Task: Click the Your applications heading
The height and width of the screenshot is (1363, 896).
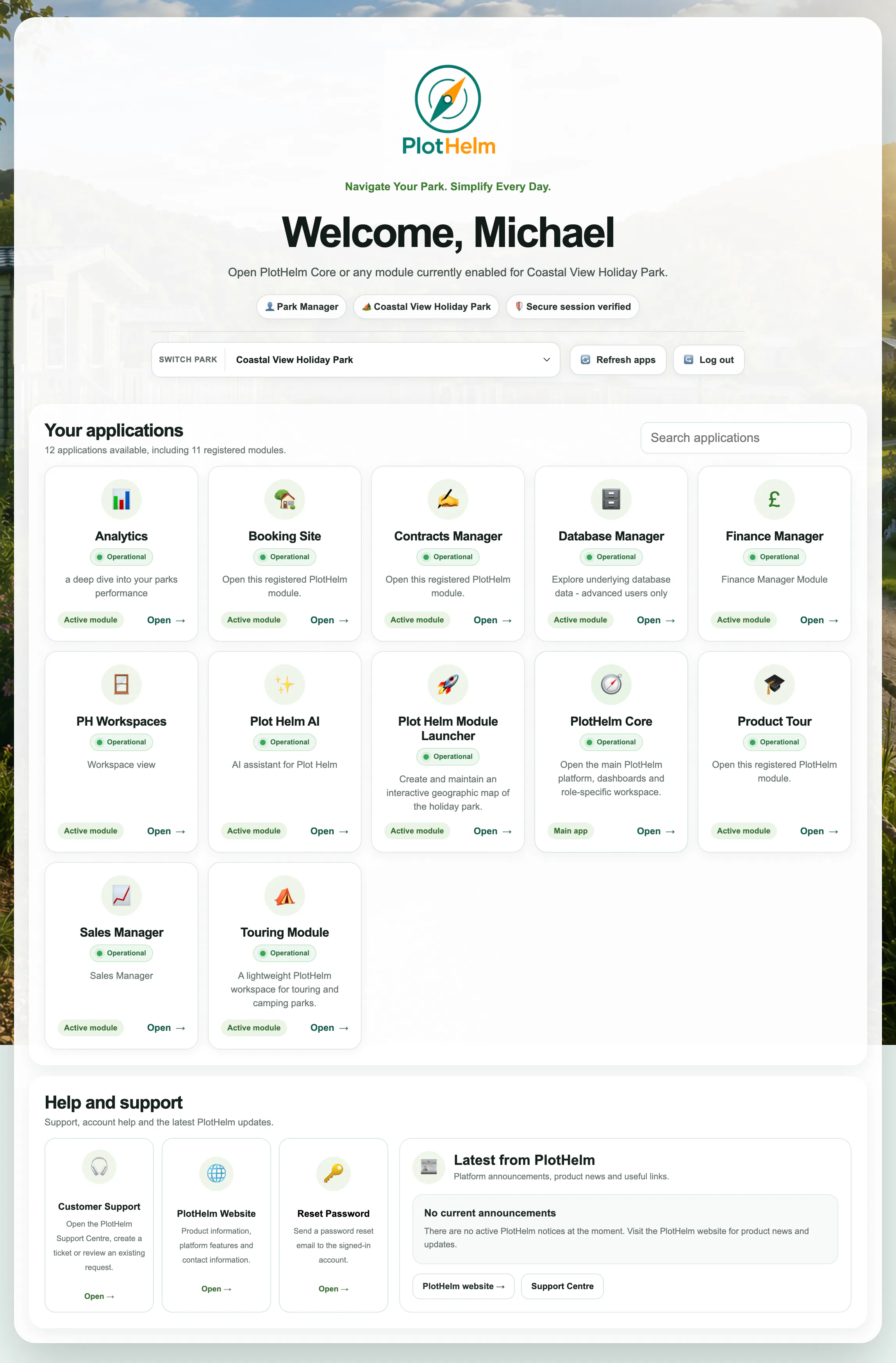Action: 114,431
